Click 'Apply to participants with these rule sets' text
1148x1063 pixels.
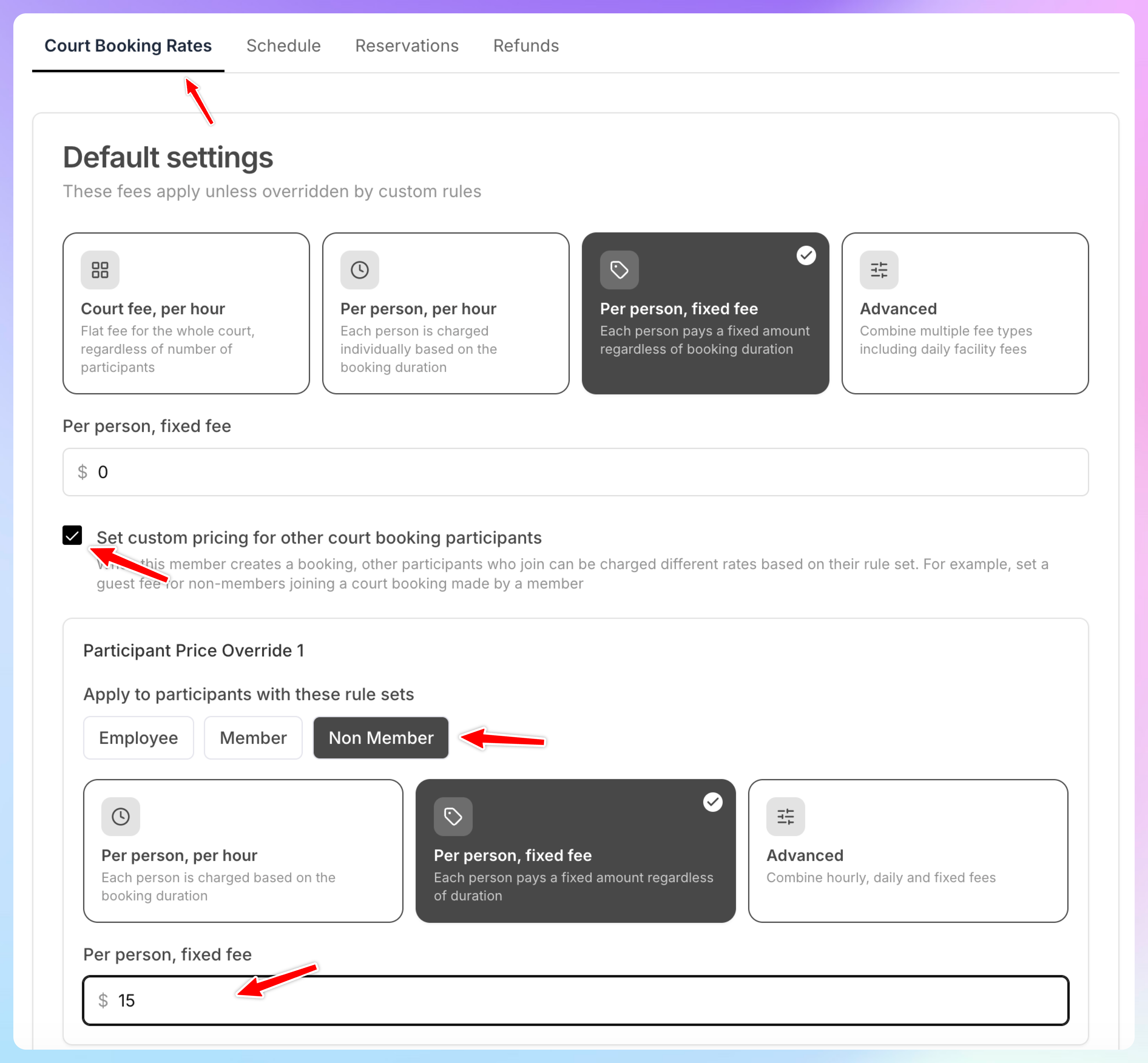(248, 694)
